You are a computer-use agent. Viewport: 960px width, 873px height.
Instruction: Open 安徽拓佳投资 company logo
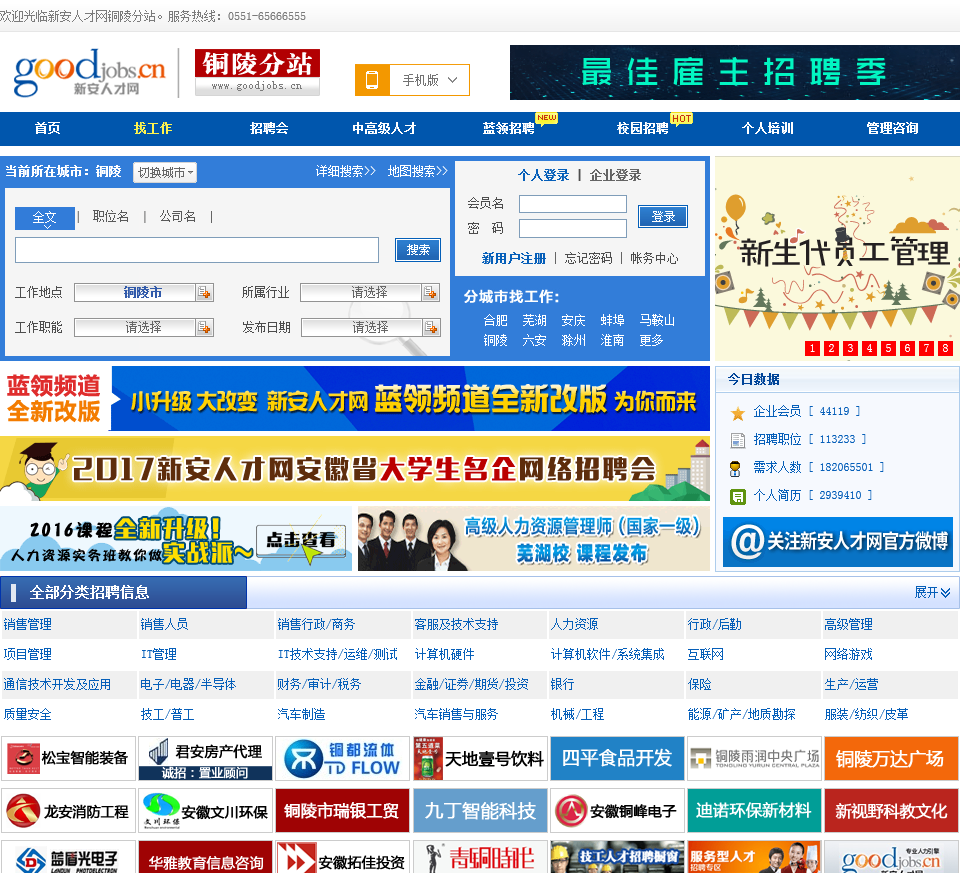[x=342, y=858]
